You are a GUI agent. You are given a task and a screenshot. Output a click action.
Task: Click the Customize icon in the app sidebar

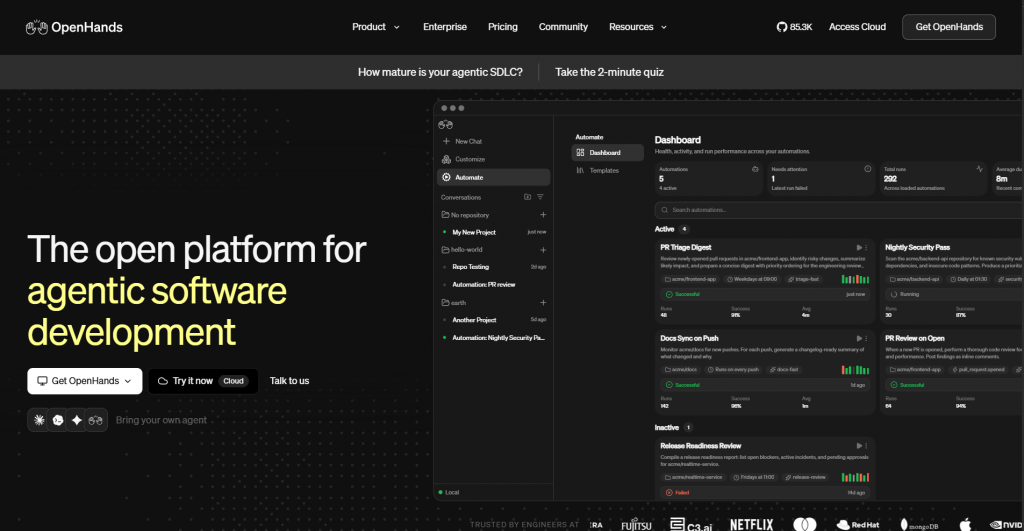pyautogui.click(x=446, y=159)
